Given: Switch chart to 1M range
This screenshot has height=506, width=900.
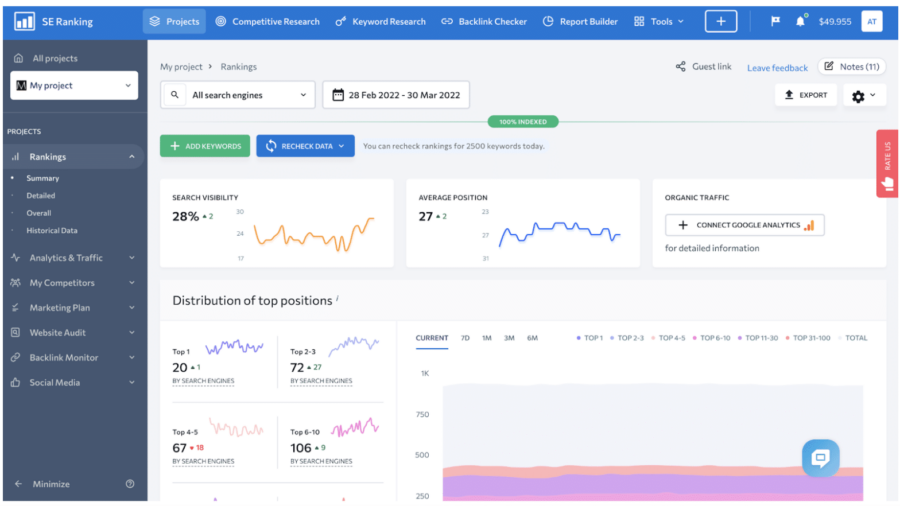Looking at the screenshot, I should (x=487, y=338).
